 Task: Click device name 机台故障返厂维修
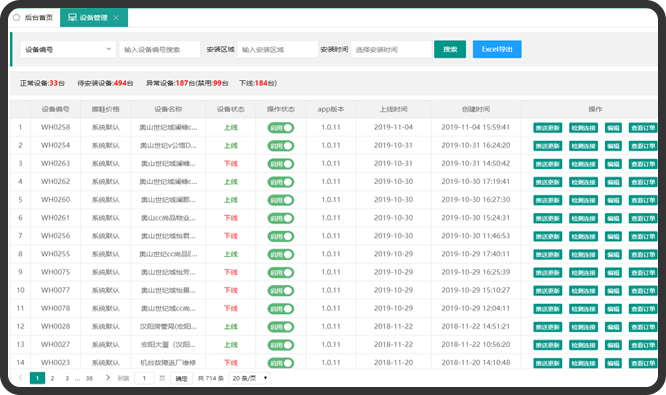point(168,363)
